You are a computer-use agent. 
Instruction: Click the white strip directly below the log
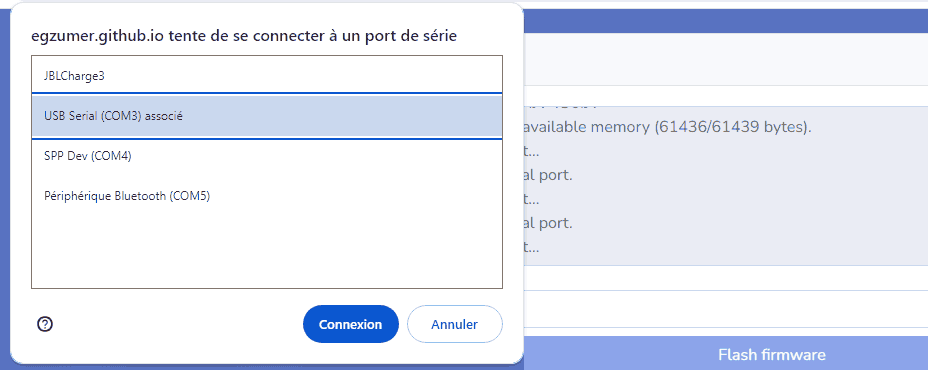click(726, 278)
